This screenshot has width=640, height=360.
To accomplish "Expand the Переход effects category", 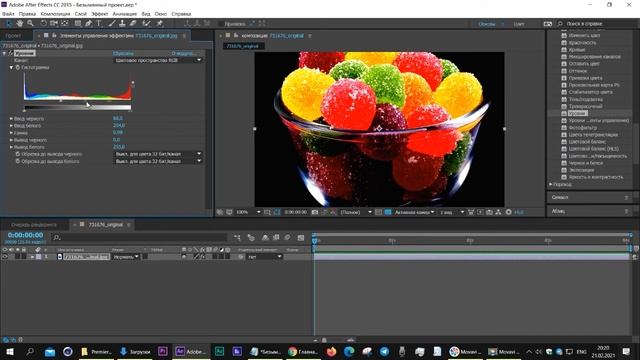I will 551,184.
